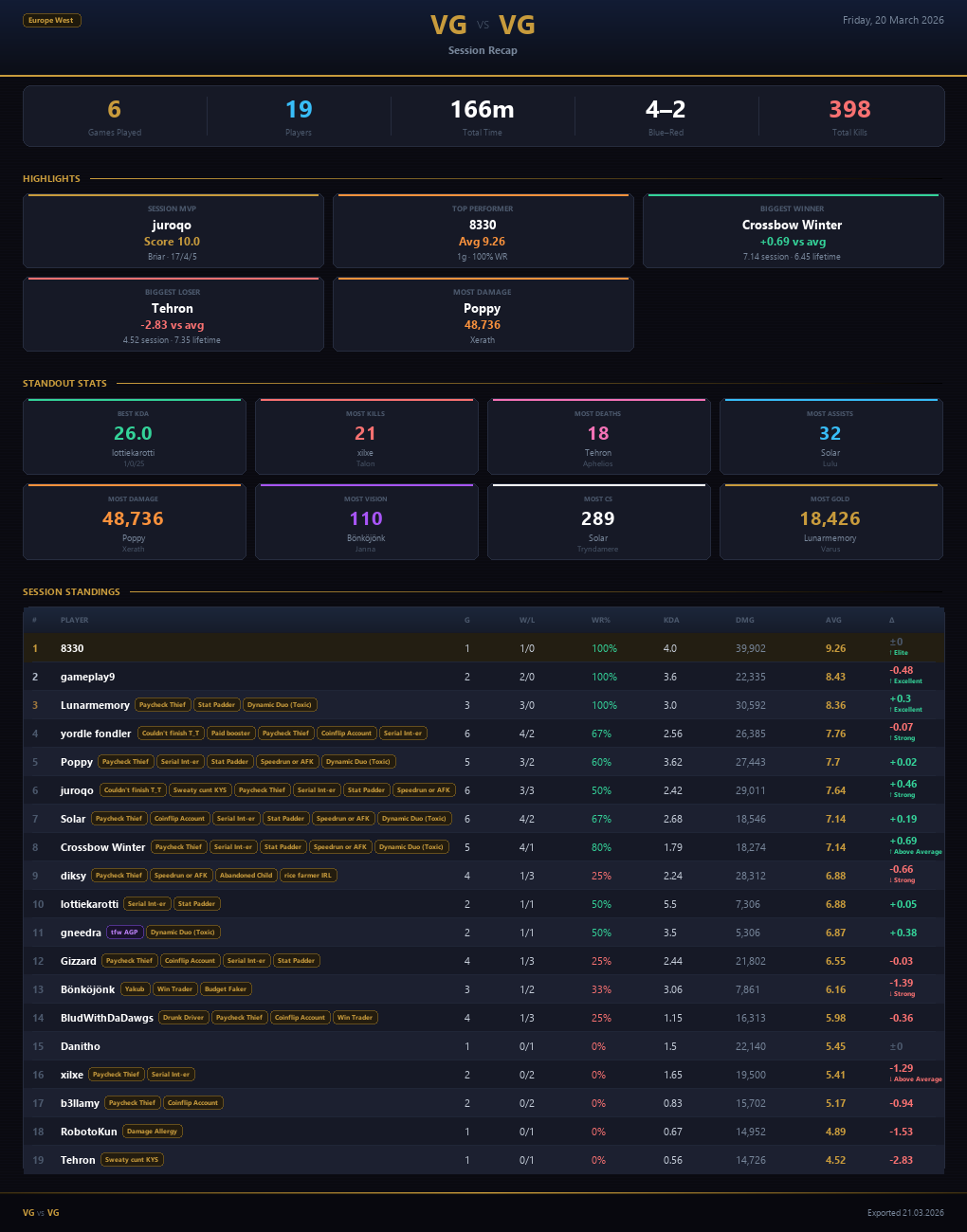Open the Session MVP juroqo card

click(173, 231)
